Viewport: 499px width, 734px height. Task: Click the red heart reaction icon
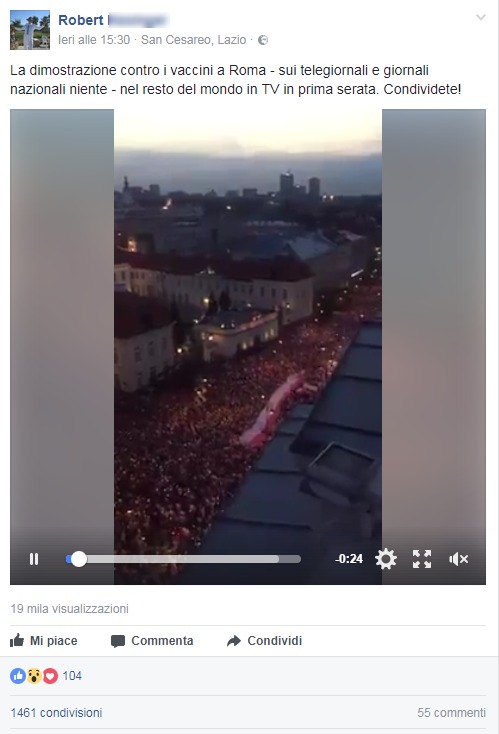coord(50,676)
